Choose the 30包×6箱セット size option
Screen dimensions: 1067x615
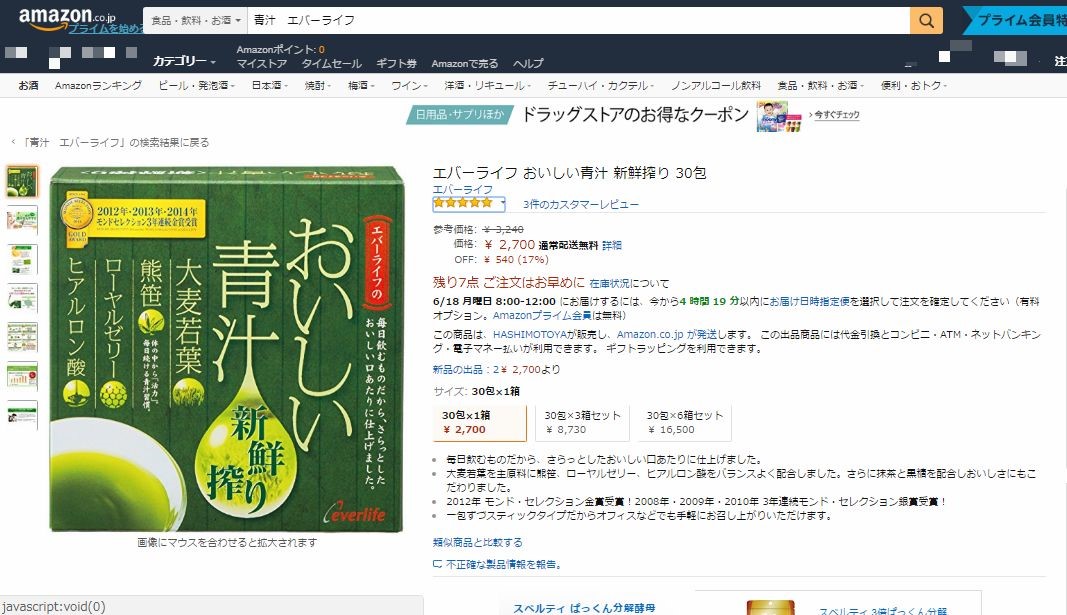click(685, 422)
